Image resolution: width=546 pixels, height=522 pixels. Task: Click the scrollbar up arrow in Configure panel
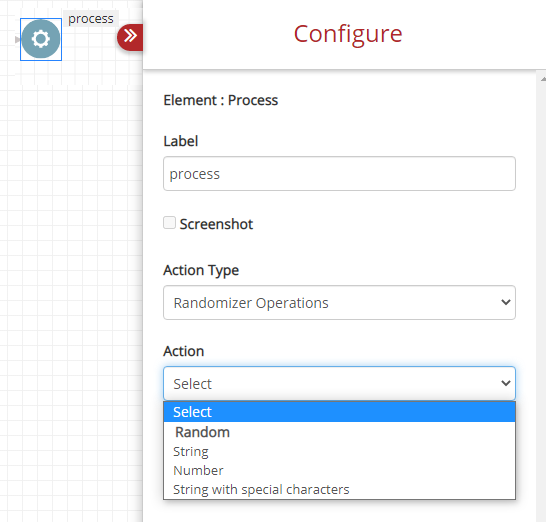coord(543,79)
